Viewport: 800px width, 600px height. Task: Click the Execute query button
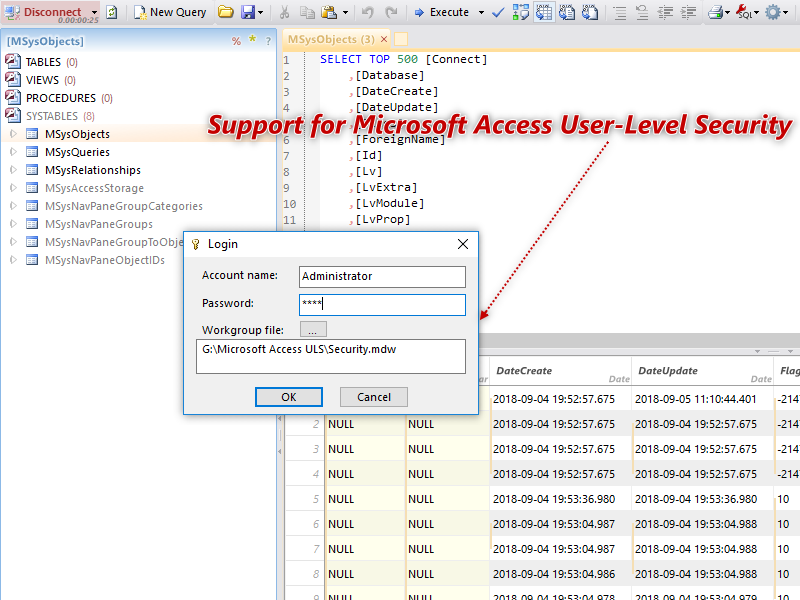pos(442,12)
